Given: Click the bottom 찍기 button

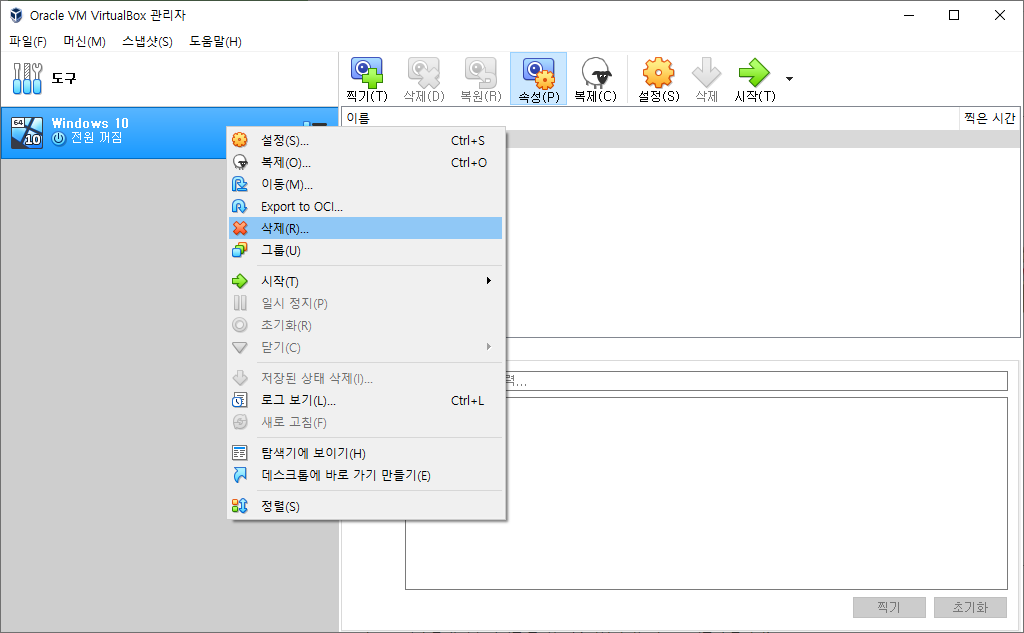Looking at the screenshot, I should (x=889, y=608).
